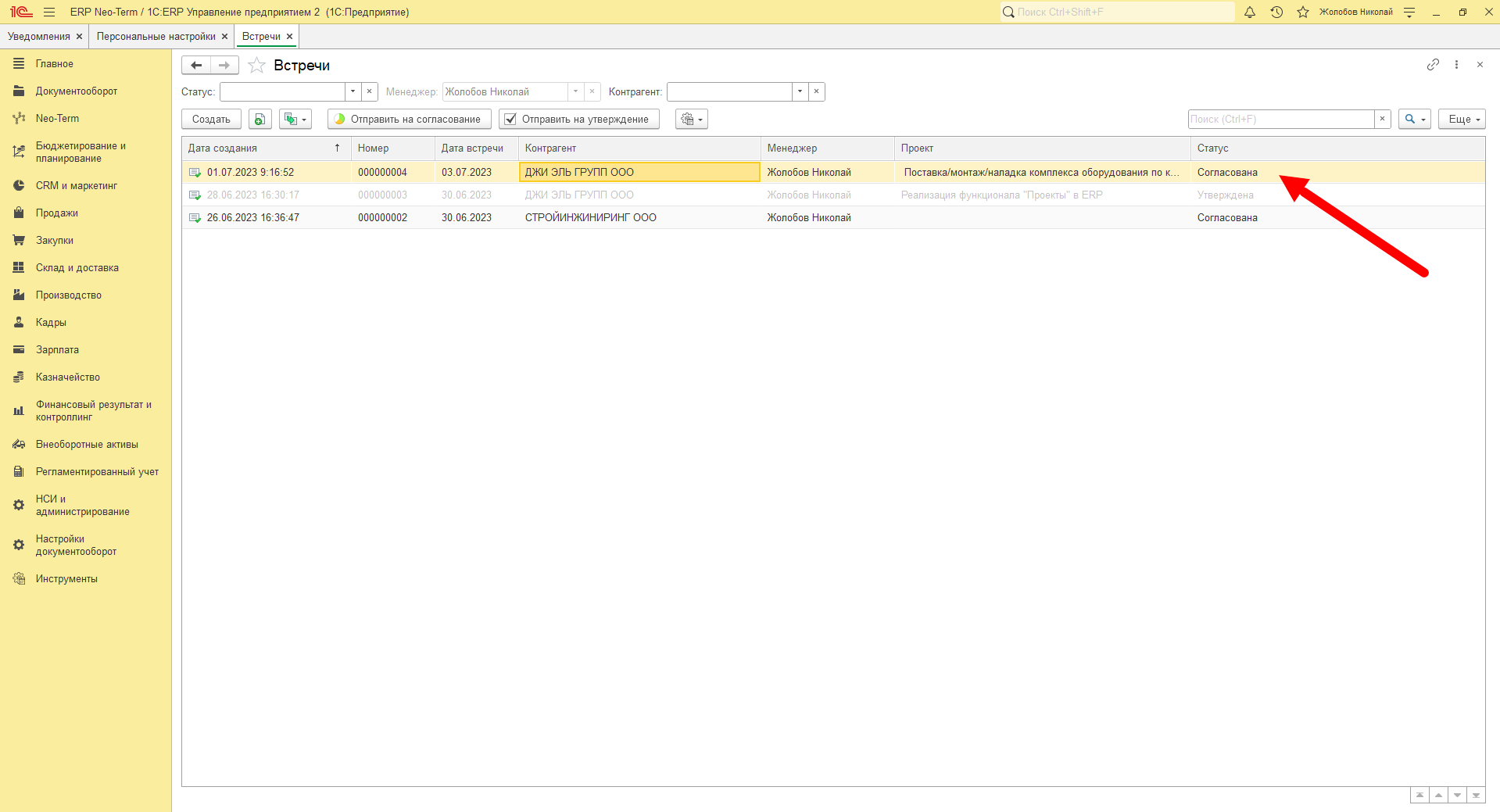Open the Neo-Term section
Screen dimensions: 1500x812
coord(57,118)
